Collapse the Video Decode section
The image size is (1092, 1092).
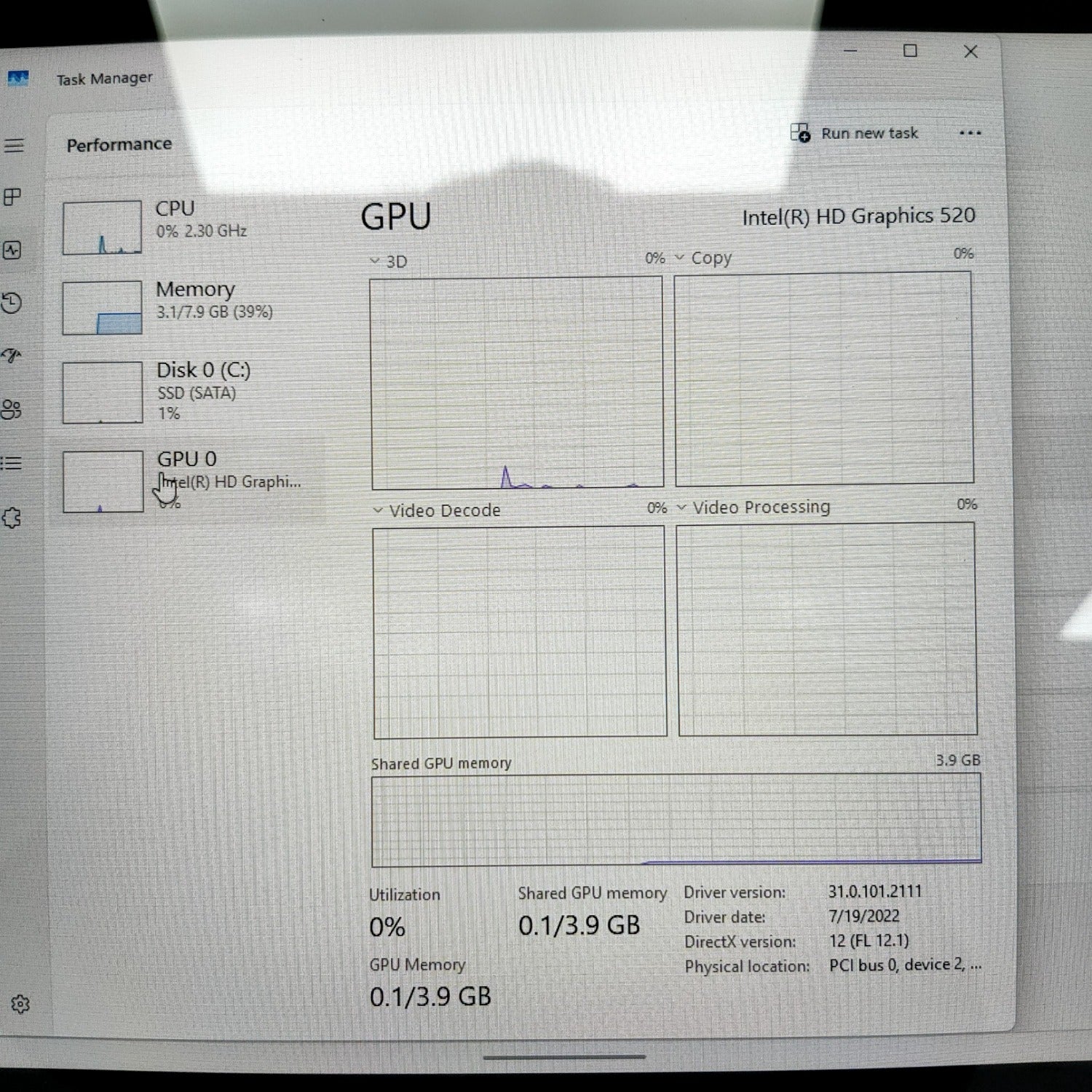(378, 510)
